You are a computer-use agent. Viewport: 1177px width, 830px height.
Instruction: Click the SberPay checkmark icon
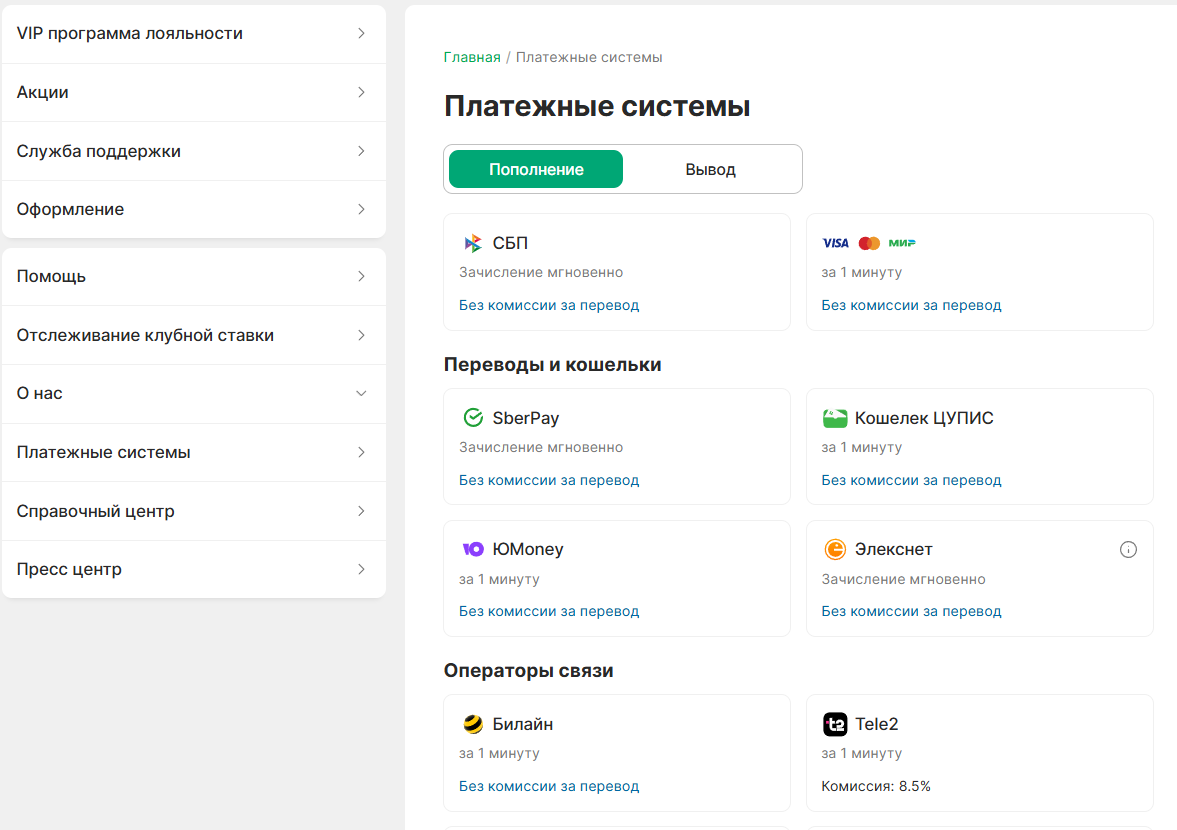point(473,417)
